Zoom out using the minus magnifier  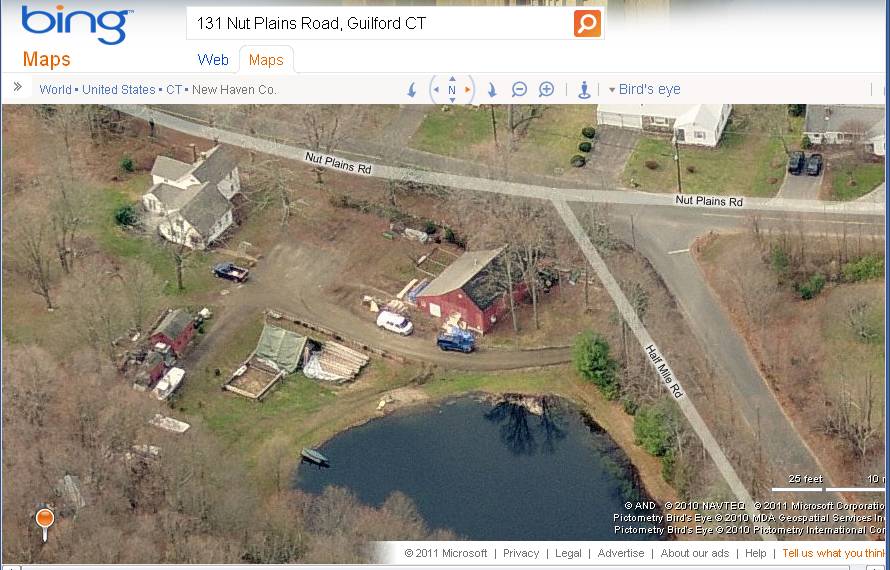pyautogui.click(x=519, y=89)
